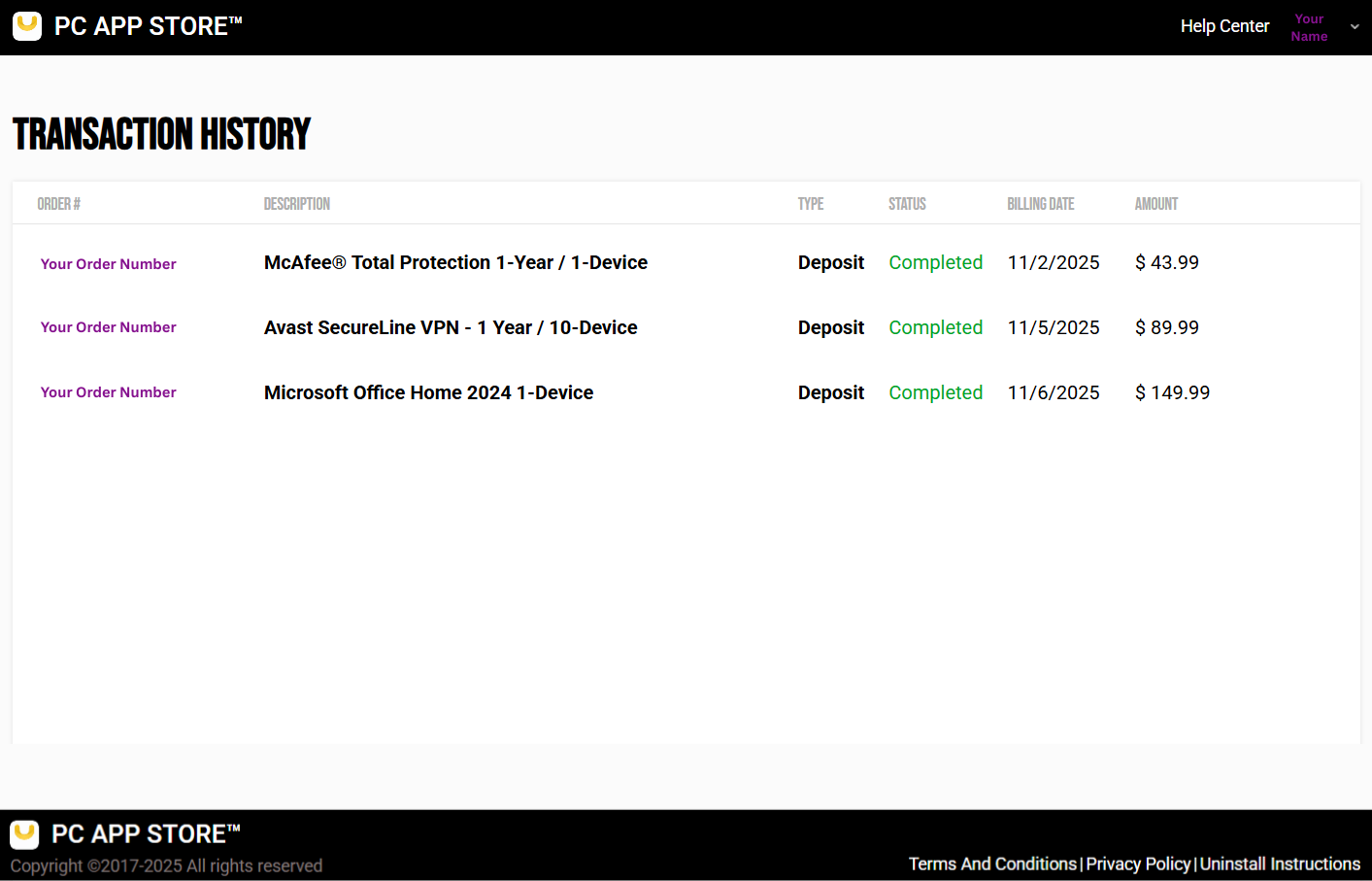Viewport: 1372px width, 881px height.
Task: Click the Description column header
Action: (297, 204)
